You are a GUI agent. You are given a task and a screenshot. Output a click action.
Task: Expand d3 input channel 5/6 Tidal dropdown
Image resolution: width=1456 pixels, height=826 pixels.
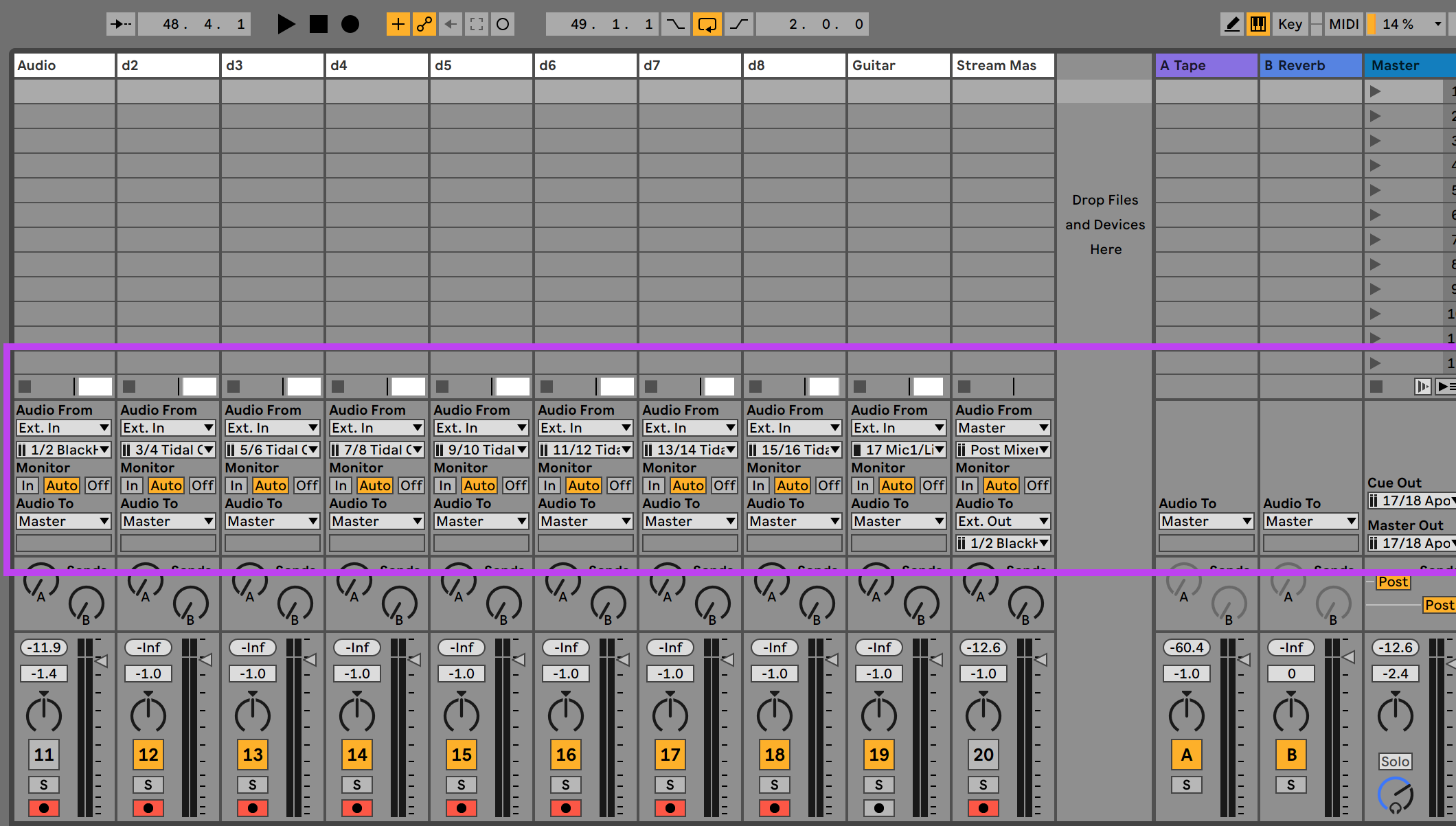272,450
